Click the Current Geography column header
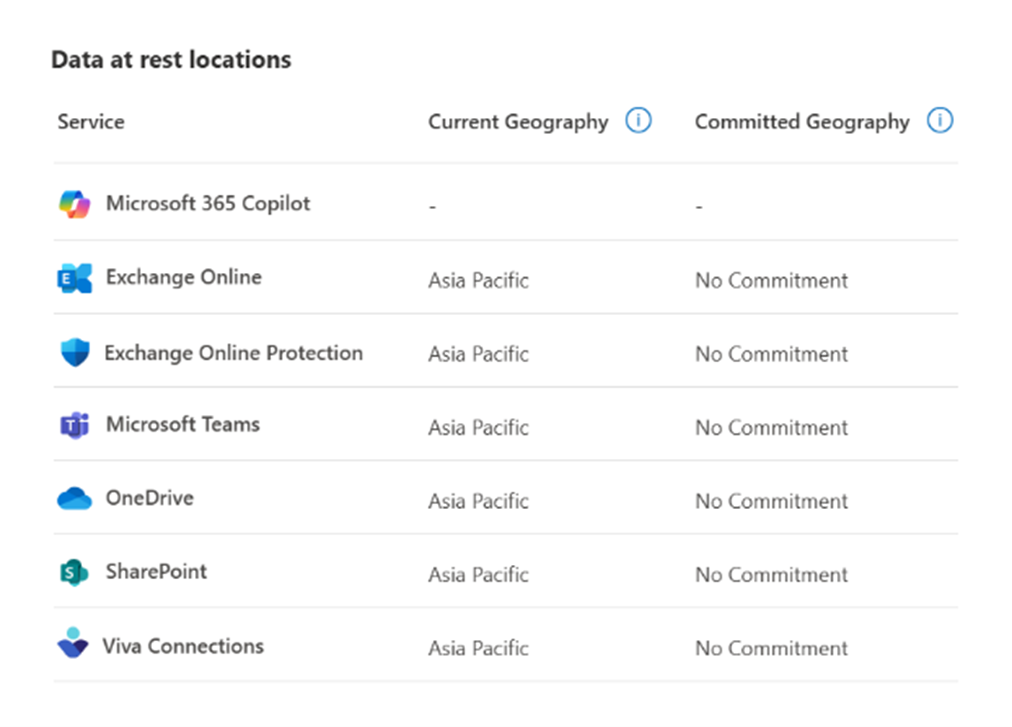 (x=517, y=121)
